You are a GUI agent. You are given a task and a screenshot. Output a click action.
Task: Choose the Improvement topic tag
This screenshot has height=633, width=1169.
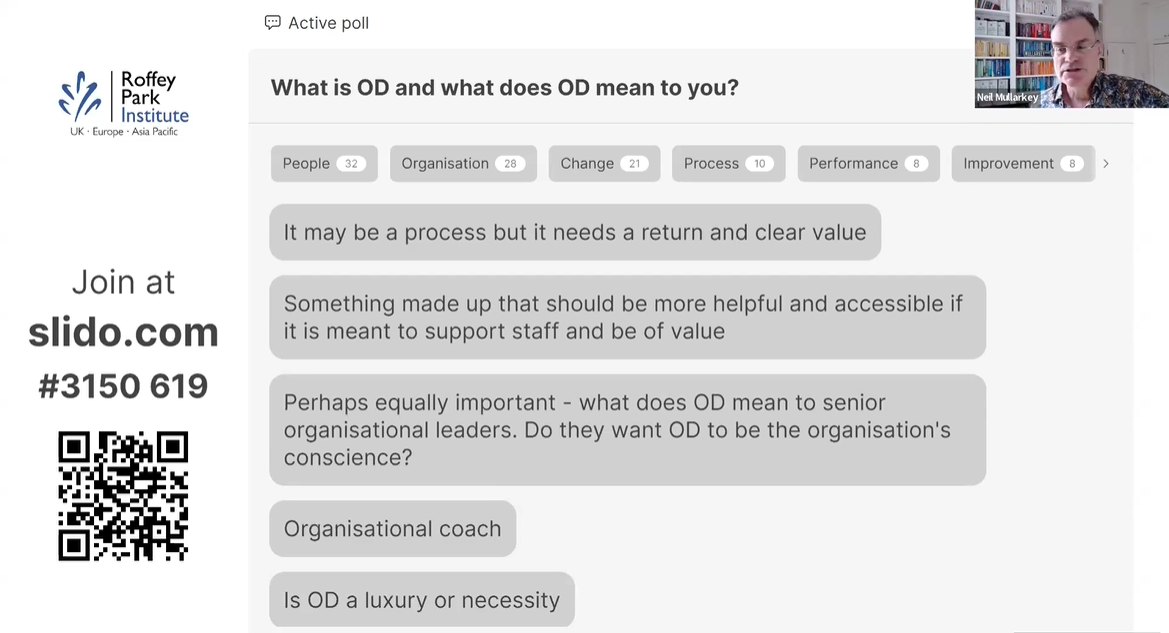coord(1023,163)
